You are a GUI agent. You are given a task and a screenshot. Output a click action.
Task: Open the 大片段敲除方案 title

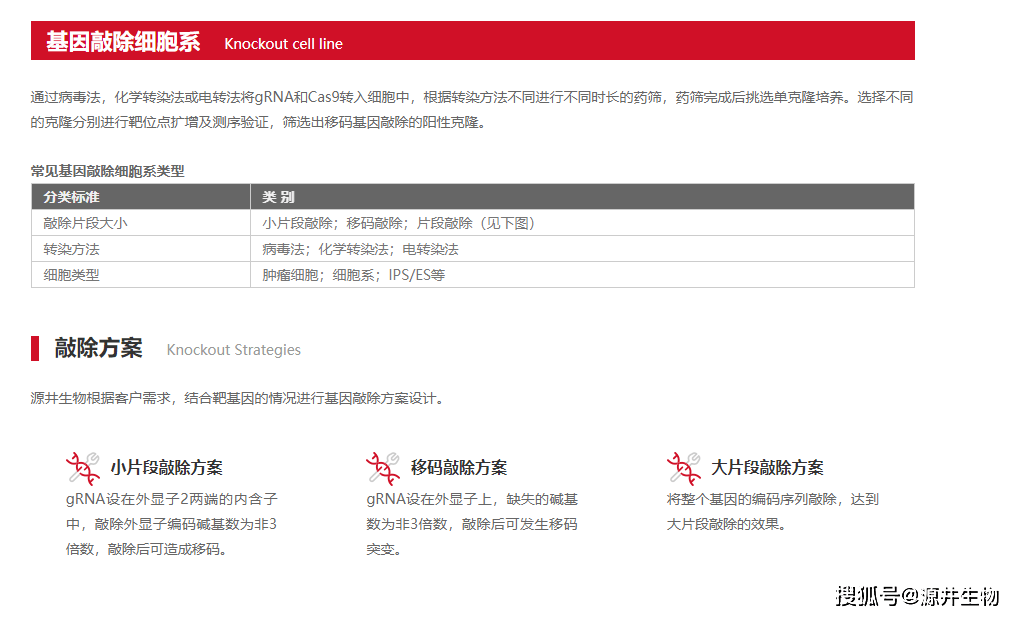(x=767, y=467)
